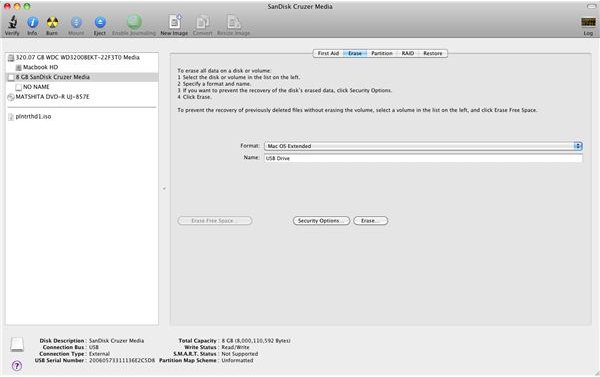Click the Verify microscope icon
The width and height of the screenshot is (600, 377).
13,22
